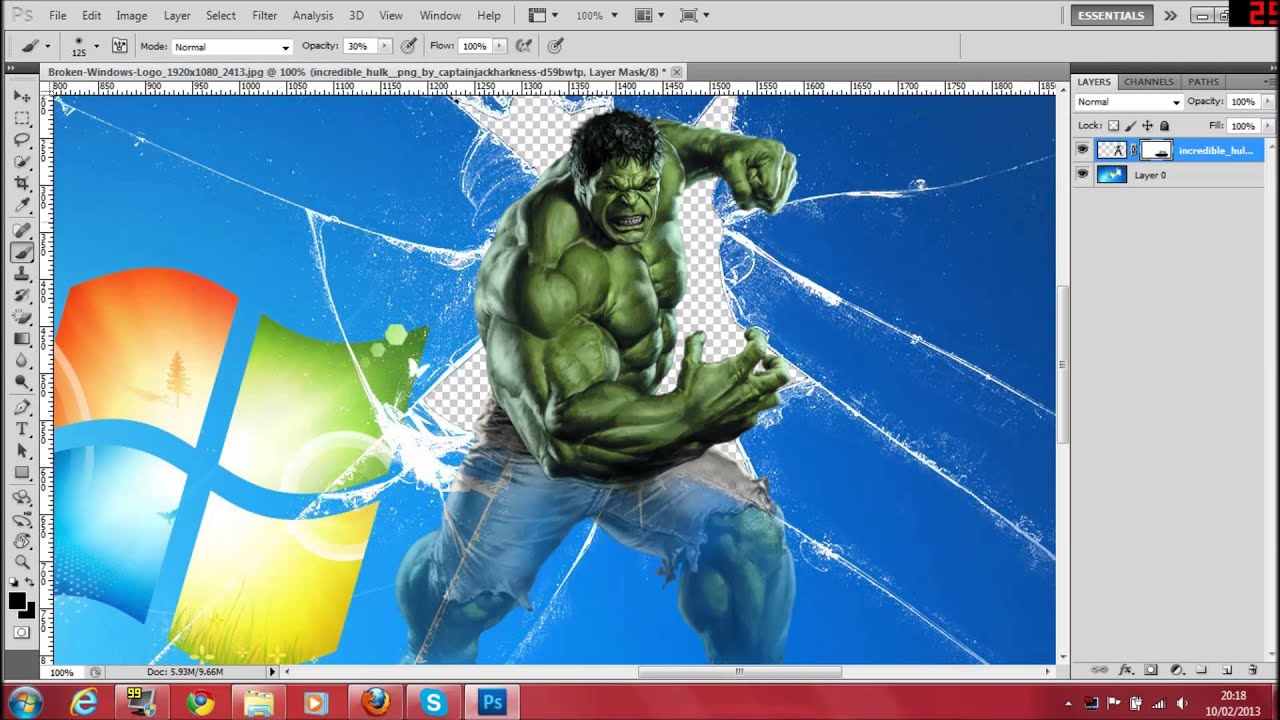The width and height of the screenshot is (1280, 720).
Task: Select the Gradient tool
Action: tap(21, 340)
